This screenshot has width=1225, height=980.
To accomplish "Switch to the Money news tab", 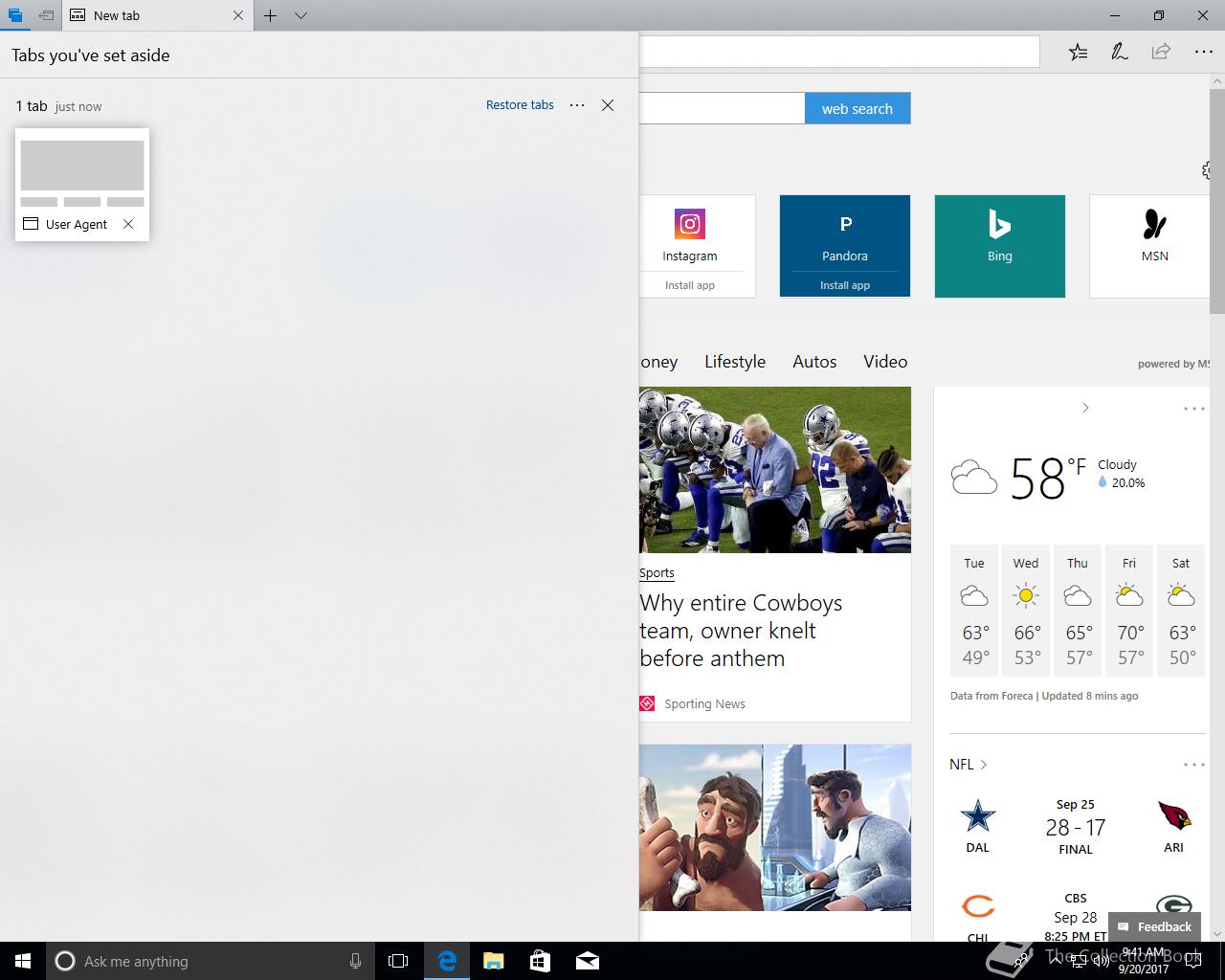I will click(x=658, y=362).
